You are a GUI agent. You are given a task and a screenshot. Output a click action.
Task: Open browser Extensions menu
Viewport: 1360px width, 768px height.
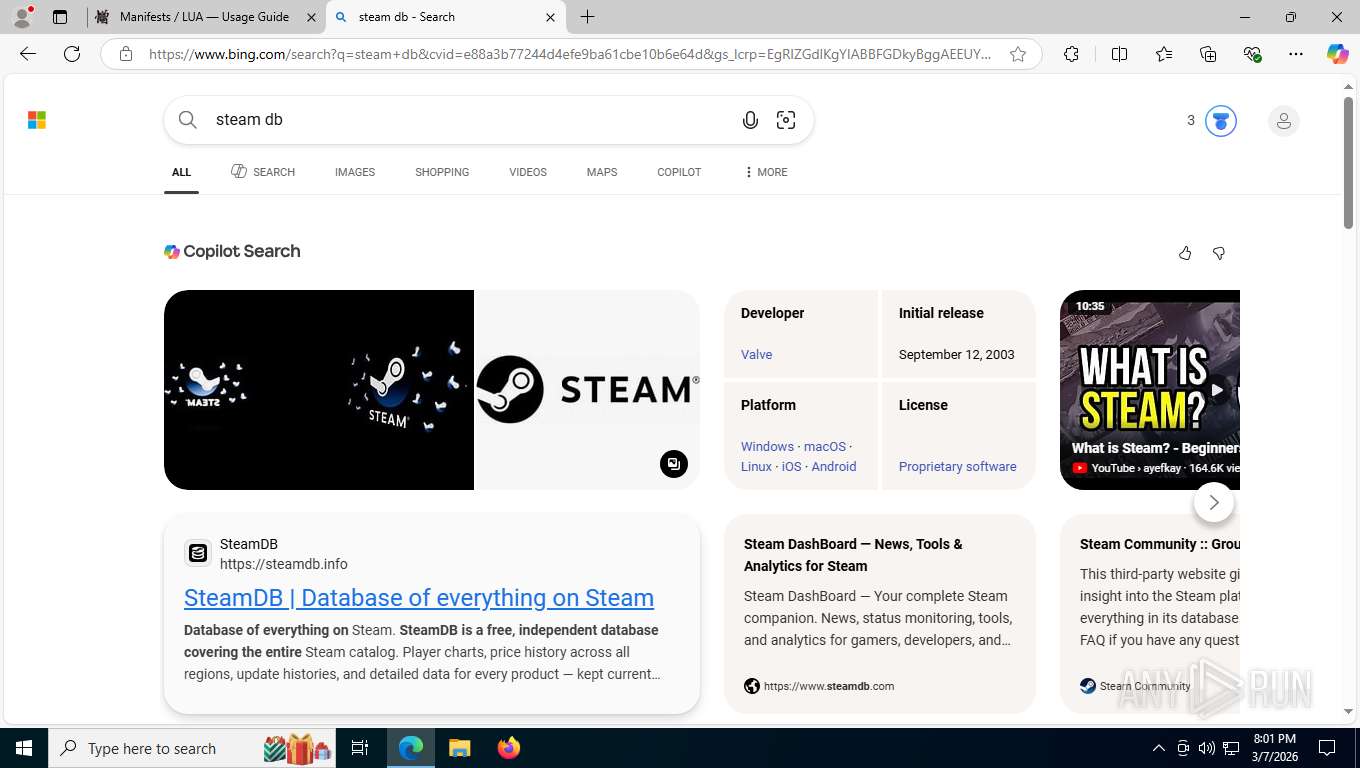(1071, 54)
